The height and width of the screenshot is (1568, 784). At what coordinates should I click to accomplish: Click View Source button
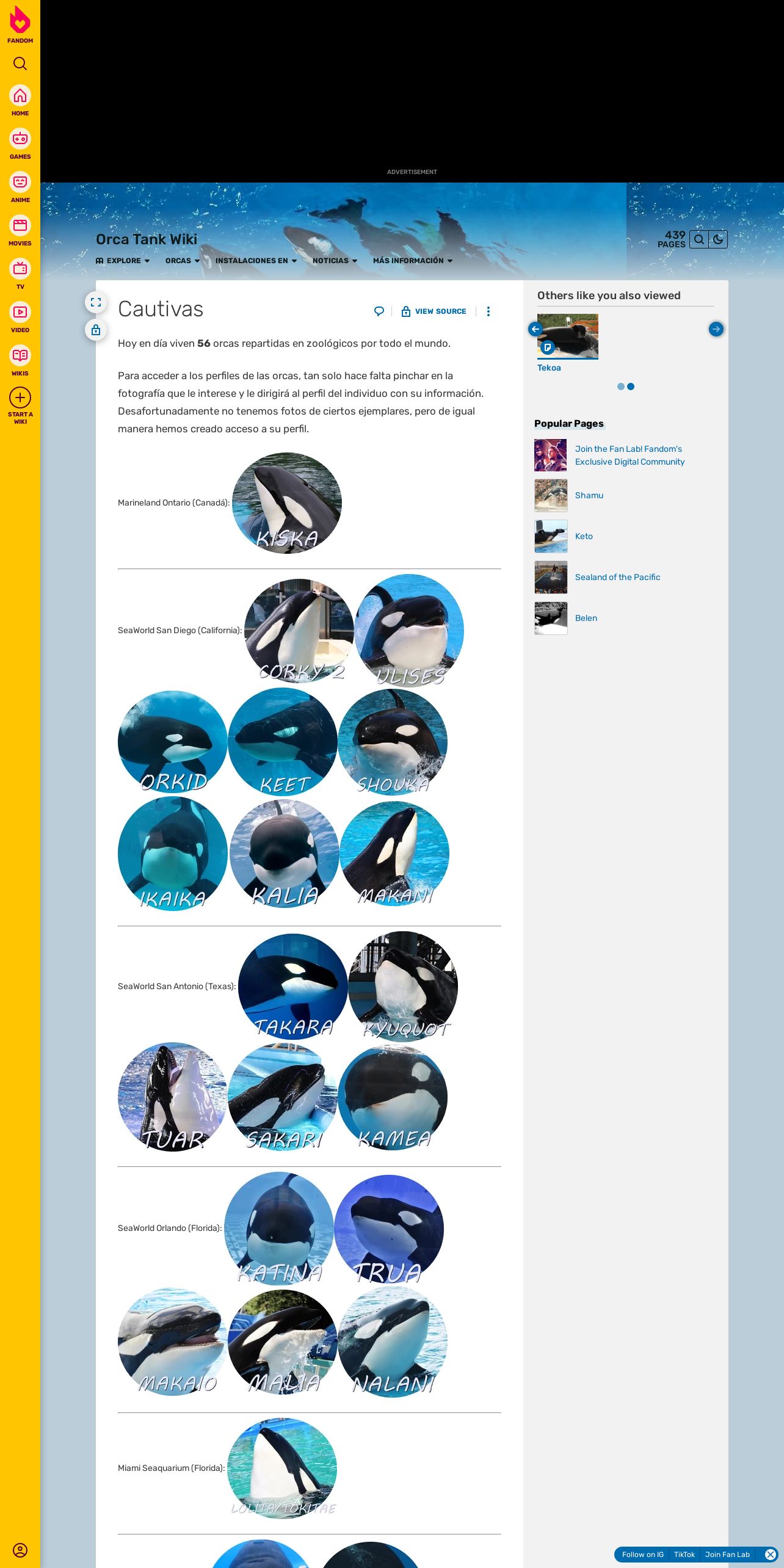click(x=434, y=311)
